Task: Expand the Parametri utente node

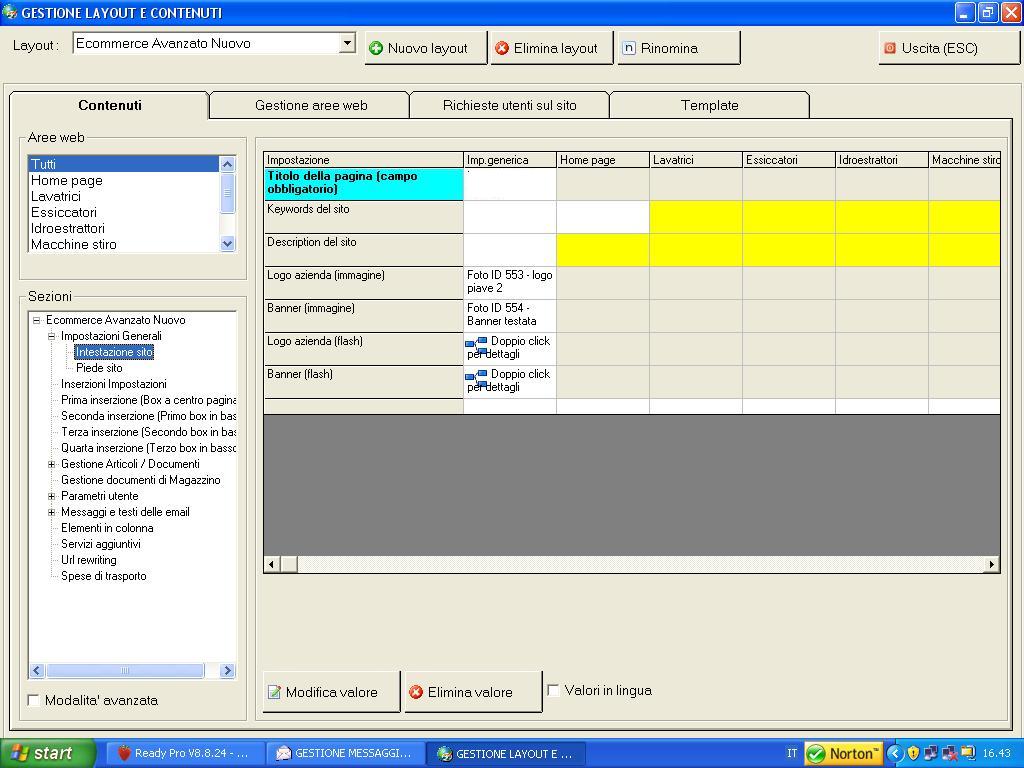Action: click(x=52, y=496)
